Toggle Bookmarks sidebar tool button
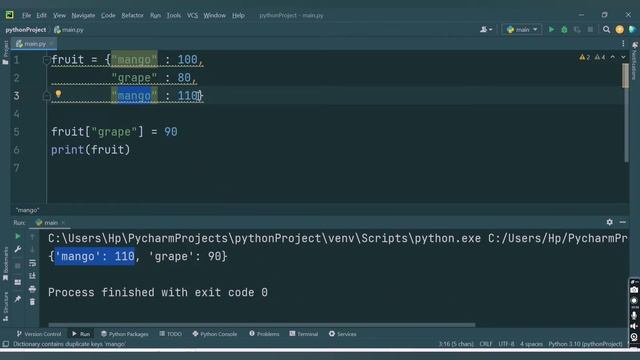The image size is (640, 360). tap(5, 264)
